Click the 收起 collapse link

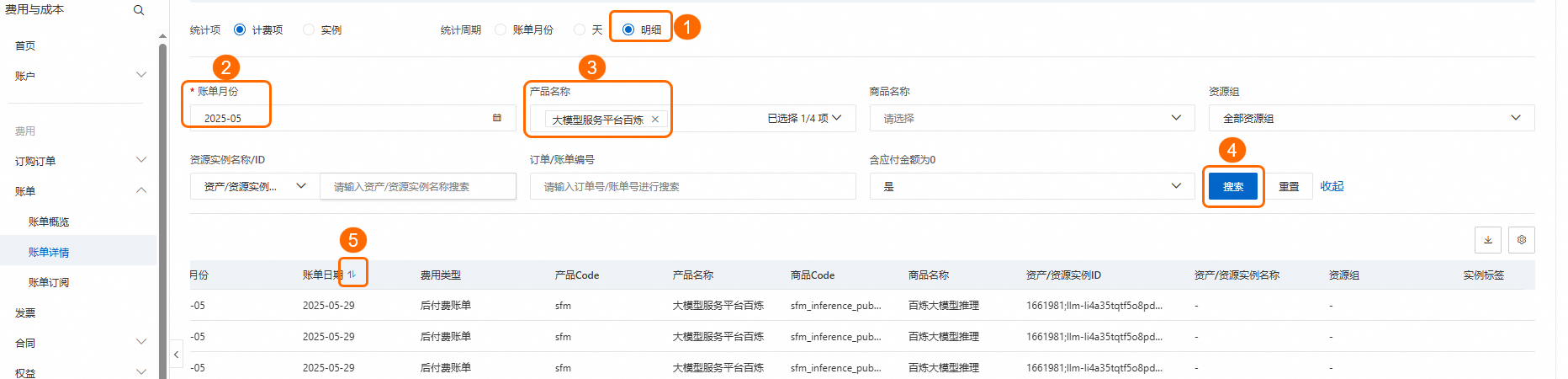click(1332, 186)
